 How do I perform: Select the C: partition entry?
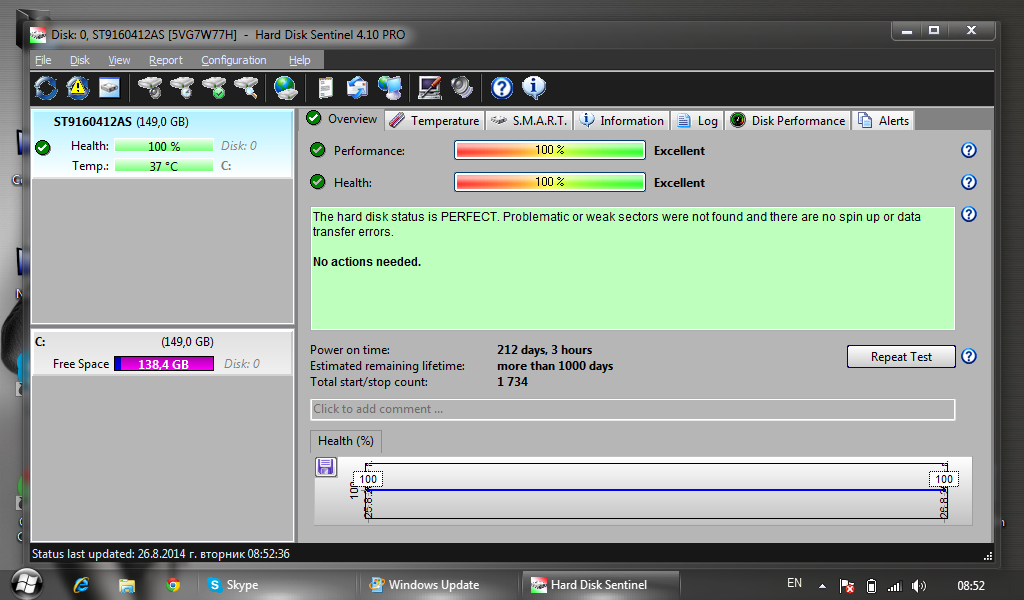coord(162,353)
